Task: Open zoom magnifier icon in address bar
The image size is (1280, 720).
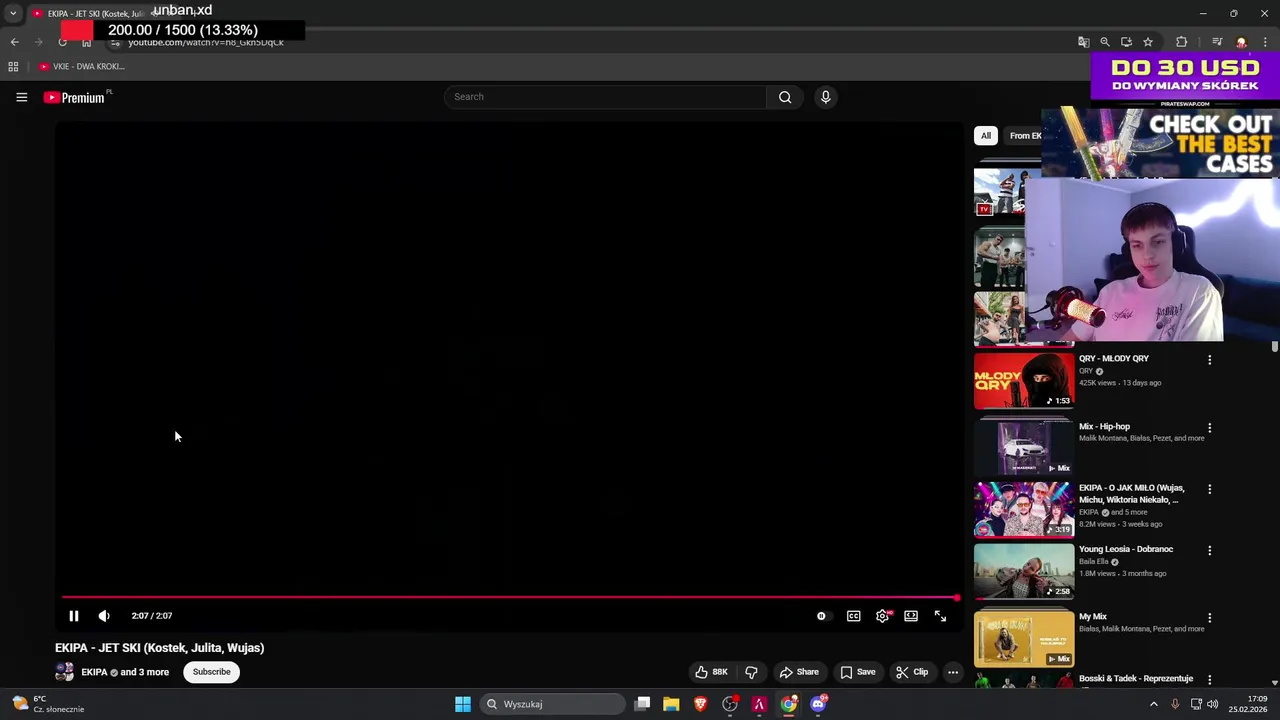Action: pos(1105,42)
